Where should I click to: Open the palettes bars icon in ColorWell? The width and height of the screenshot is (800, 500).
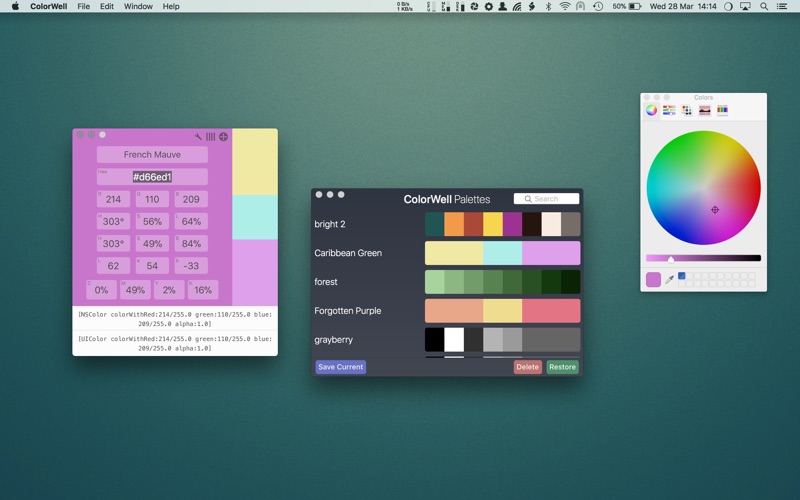[210, 137]
